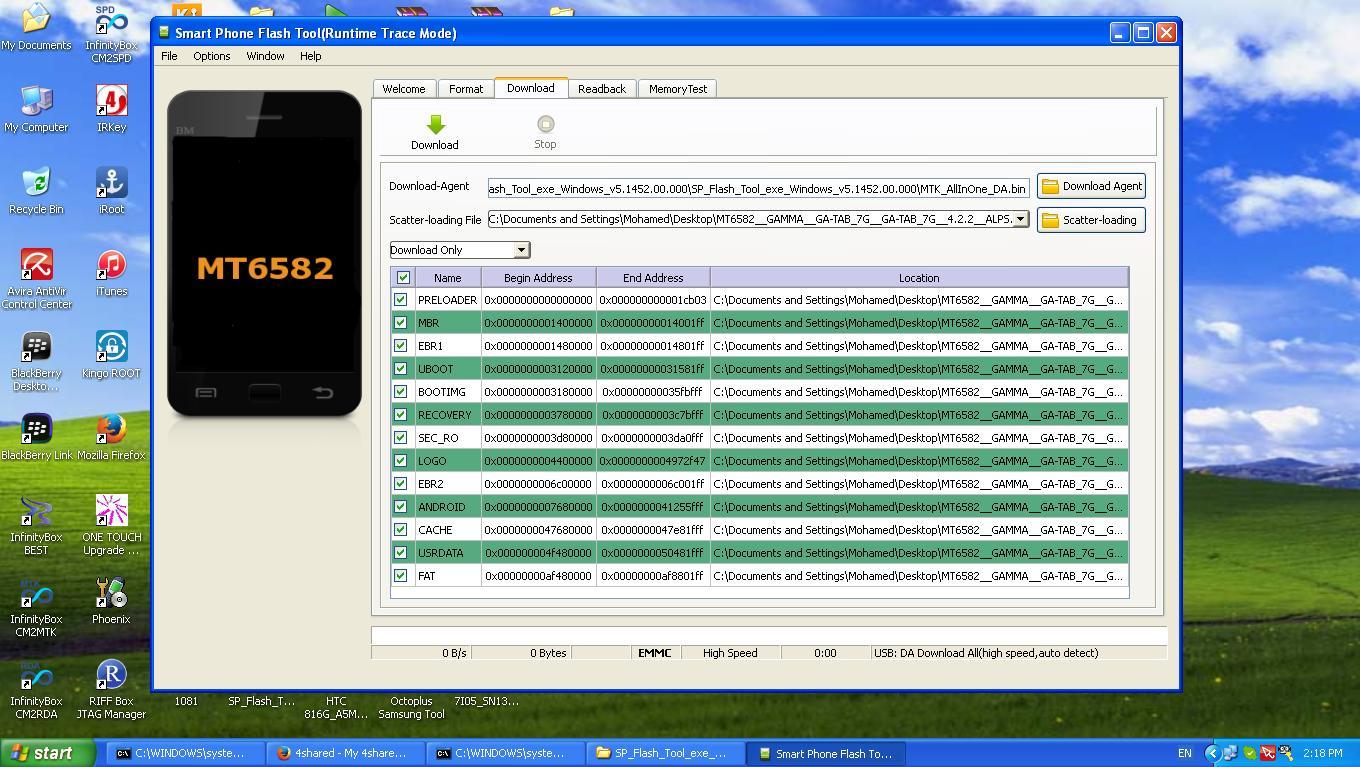Open ONE TOUCH Upgrade icon
Image resolution: width=1360 pixels, height=767 pixels.
111,525
